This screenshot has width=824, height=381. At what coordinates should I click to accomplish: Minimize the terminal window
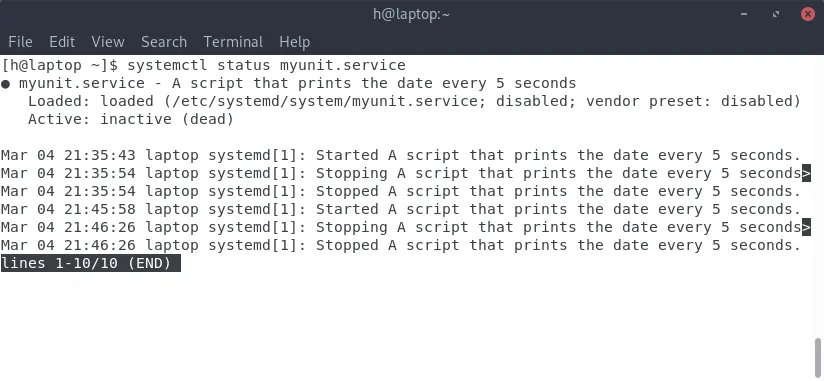[744, 14]
